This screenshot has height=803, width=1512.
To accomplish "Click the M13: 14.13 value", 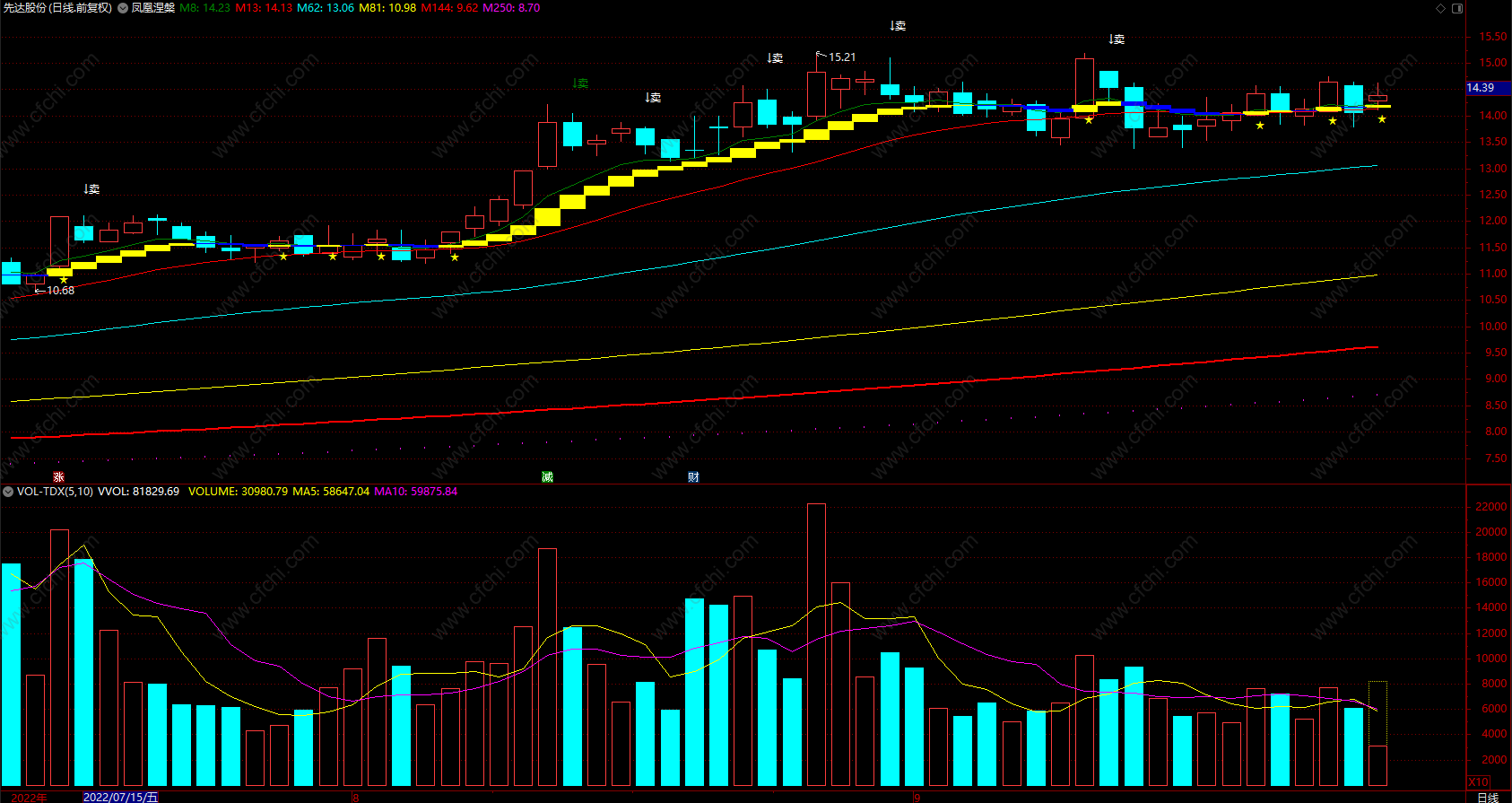I will 264,8.
